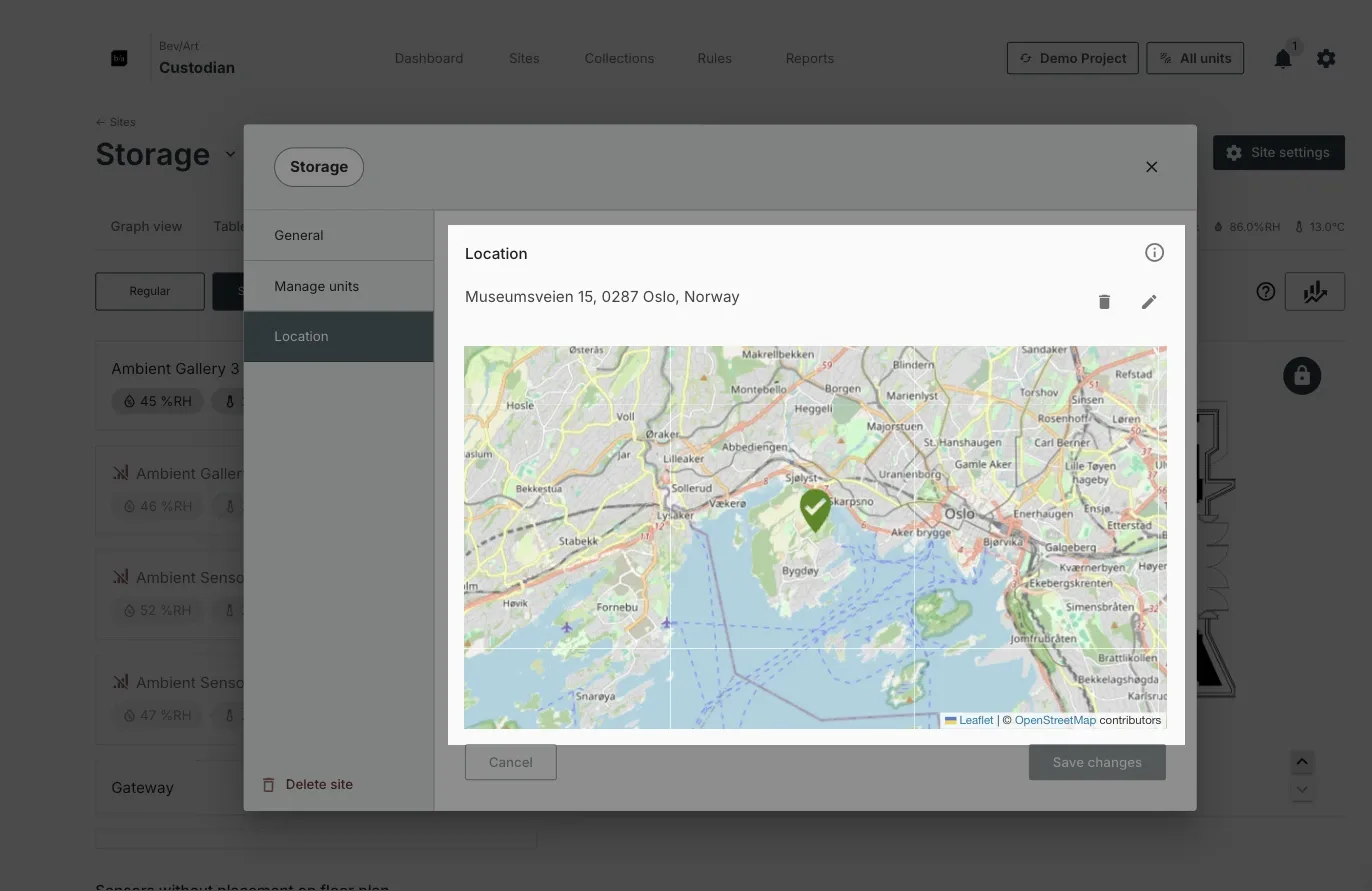Select the Manage units tab

tap(338, 287)
